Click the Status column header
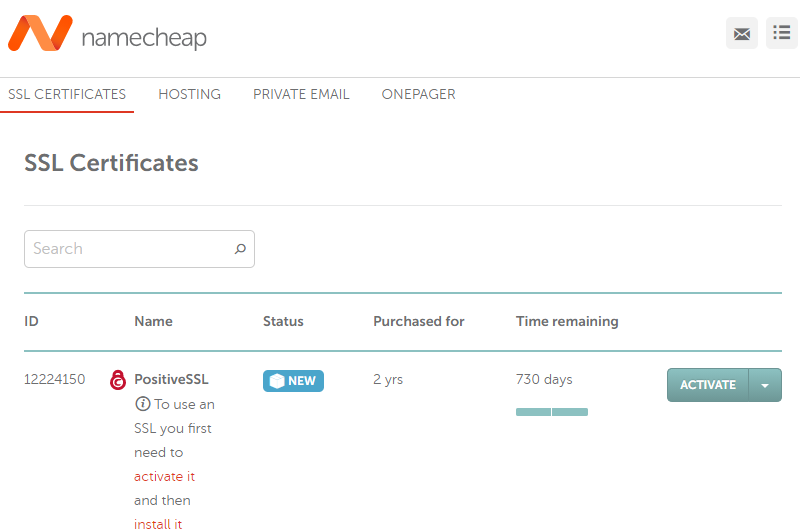 (x=283, y=321)
